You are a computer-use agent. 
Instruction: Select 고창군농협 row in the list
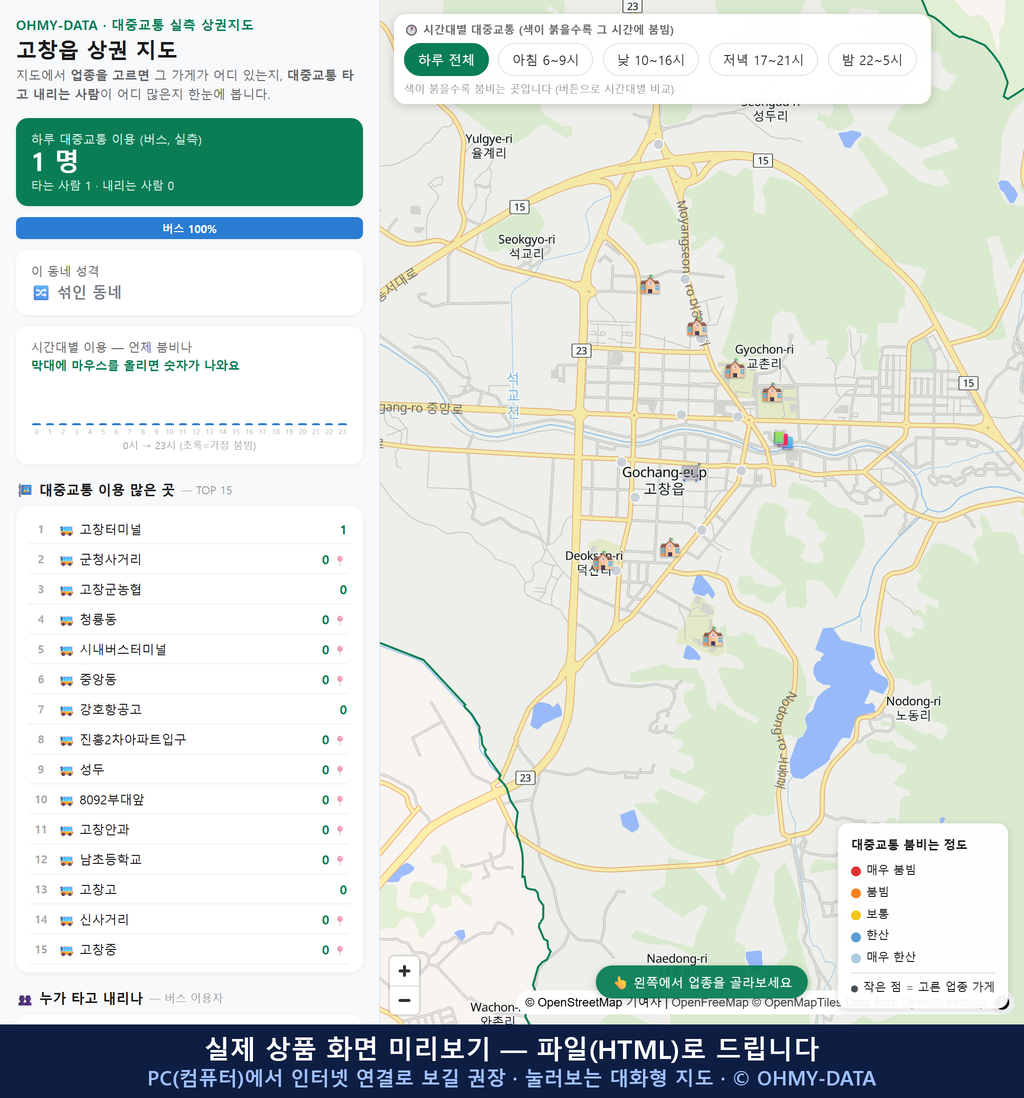(x=189, y=590)
